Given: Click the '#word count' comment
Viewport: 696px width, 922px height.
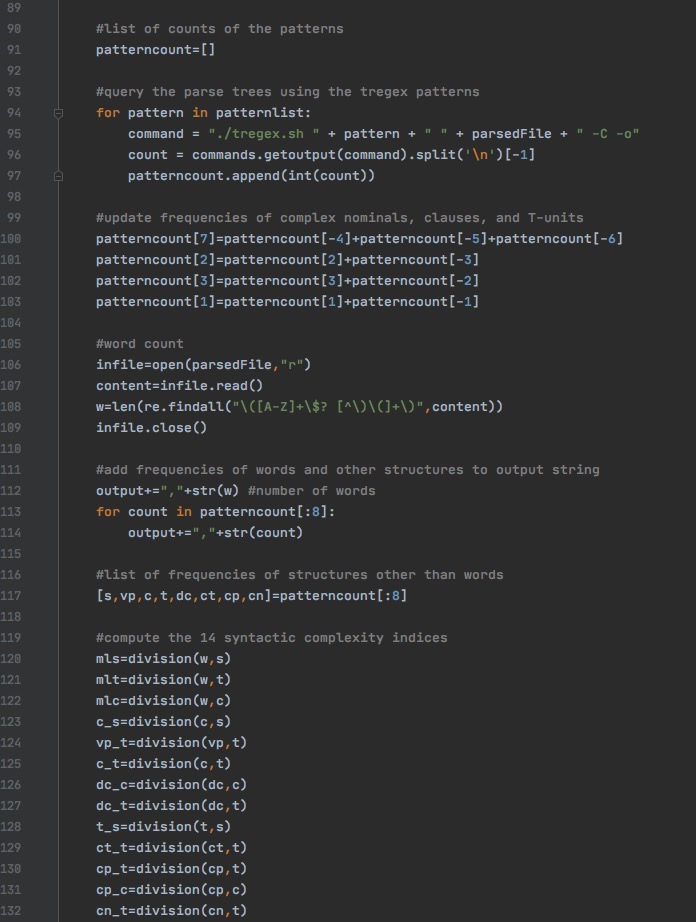Looking at the screenshot, I should click(139, 344).
